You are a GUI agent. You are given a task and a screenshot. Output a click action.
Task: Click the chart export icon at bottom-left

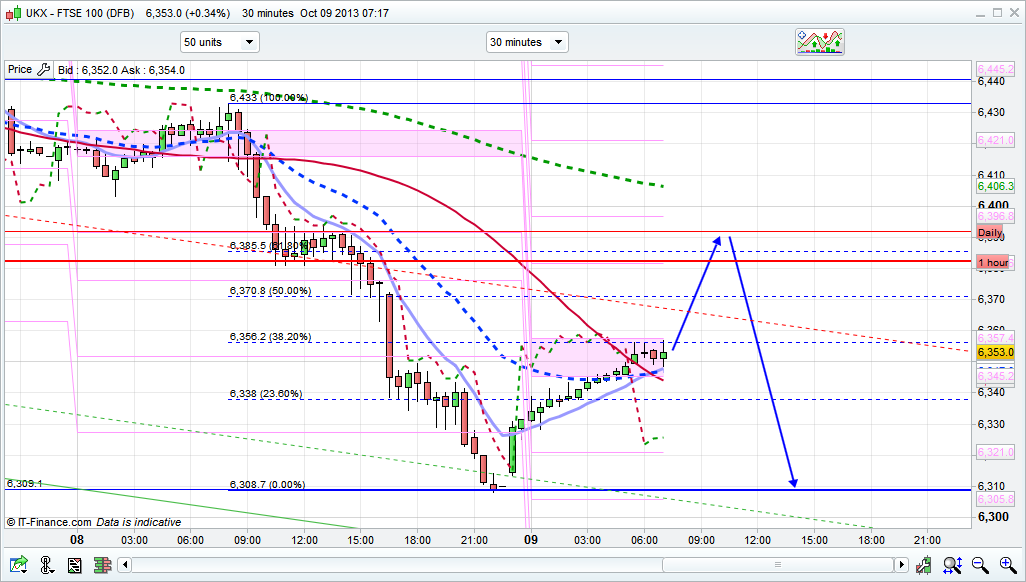point(17,565)
